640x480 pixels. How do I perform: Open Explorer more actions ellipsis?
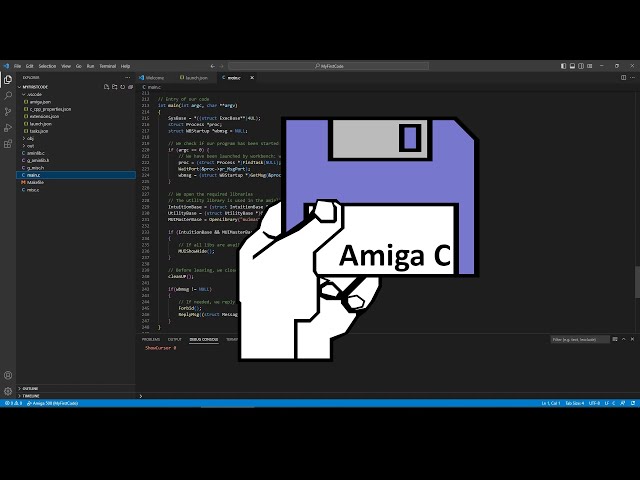pyautogui.click(x=128, y=78)
